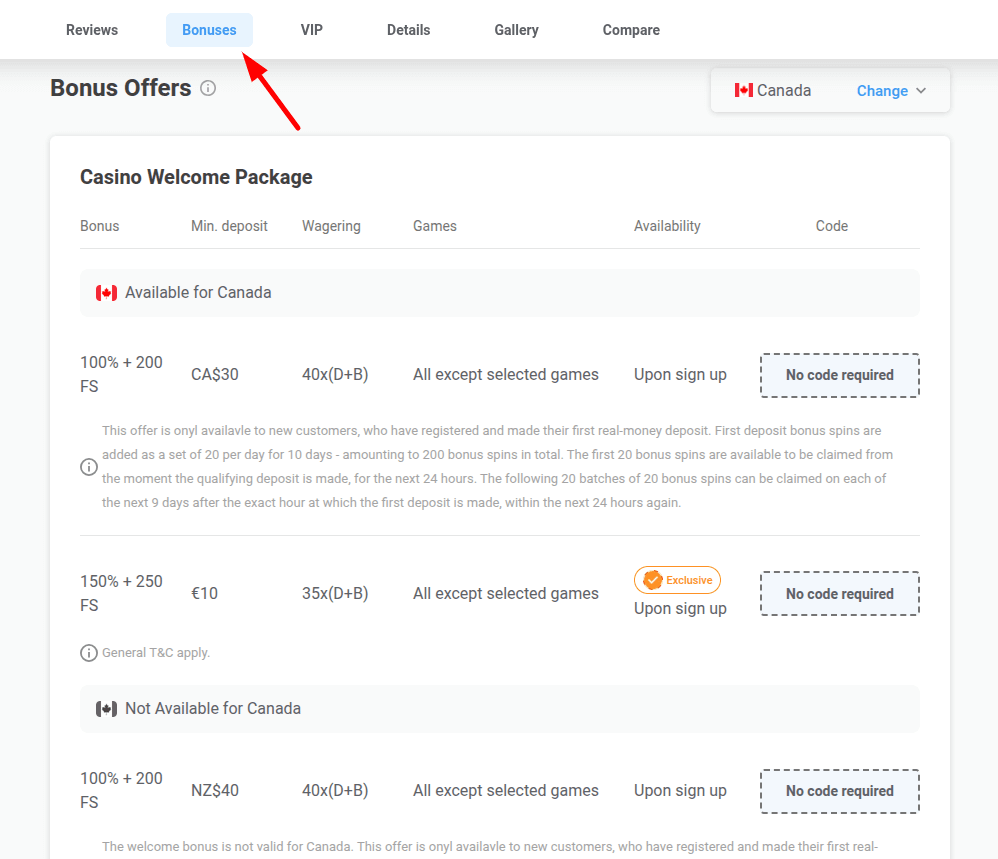The height and width of the screenshot is (859, 998).
Task: Switch to the Compare tab
Action: pyautogui.click(x=631, y=30)
